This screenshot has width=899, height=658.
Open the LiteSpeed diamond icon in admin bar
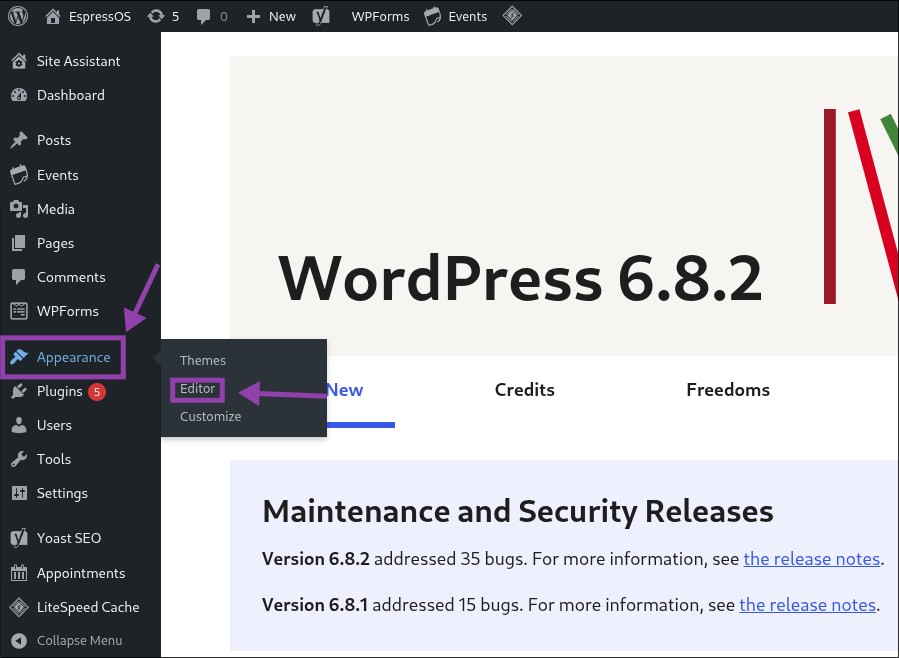pos(512,16)
